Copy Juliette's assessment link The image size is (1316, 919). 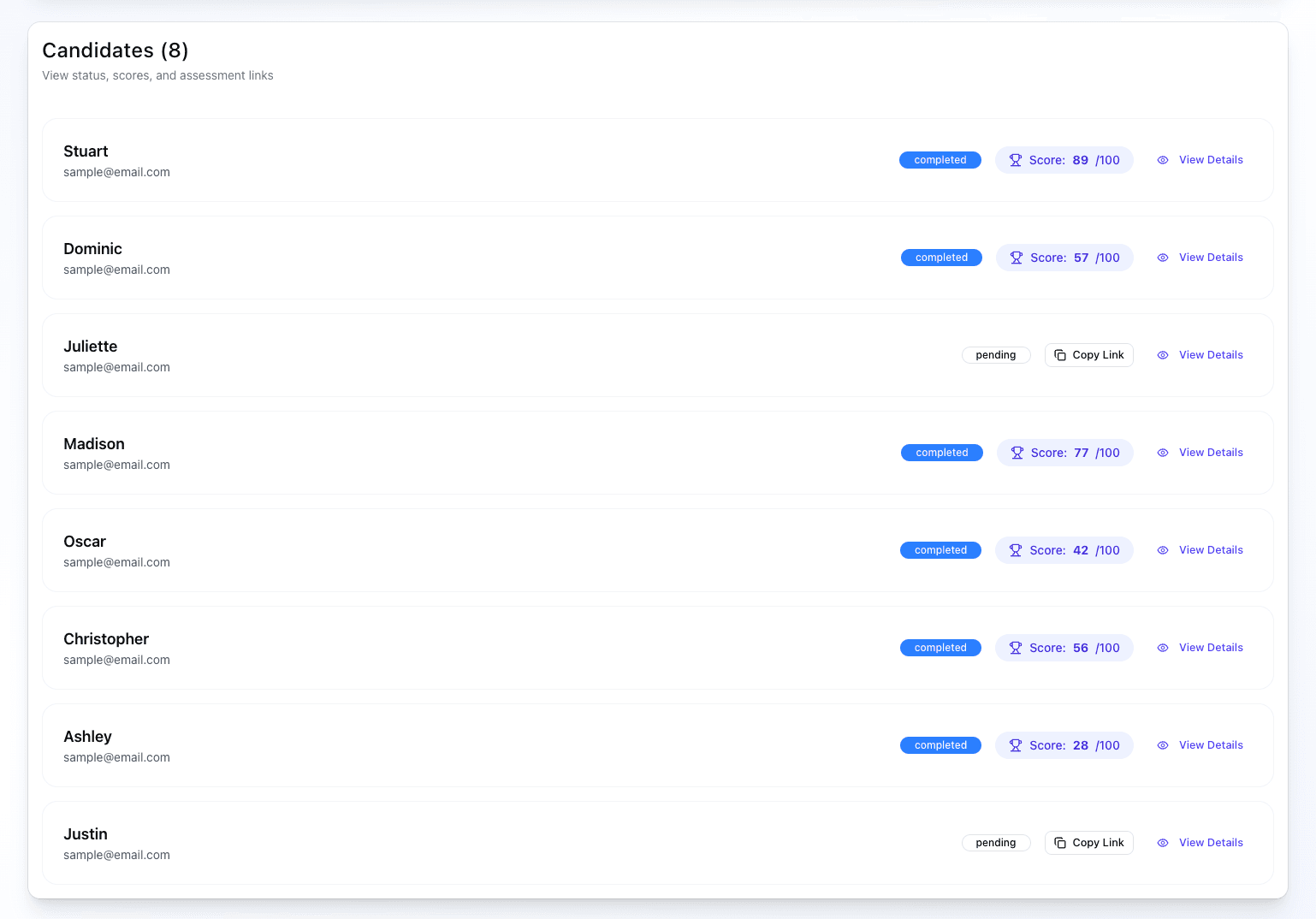pyautogui.click(x=1088, y=354)
